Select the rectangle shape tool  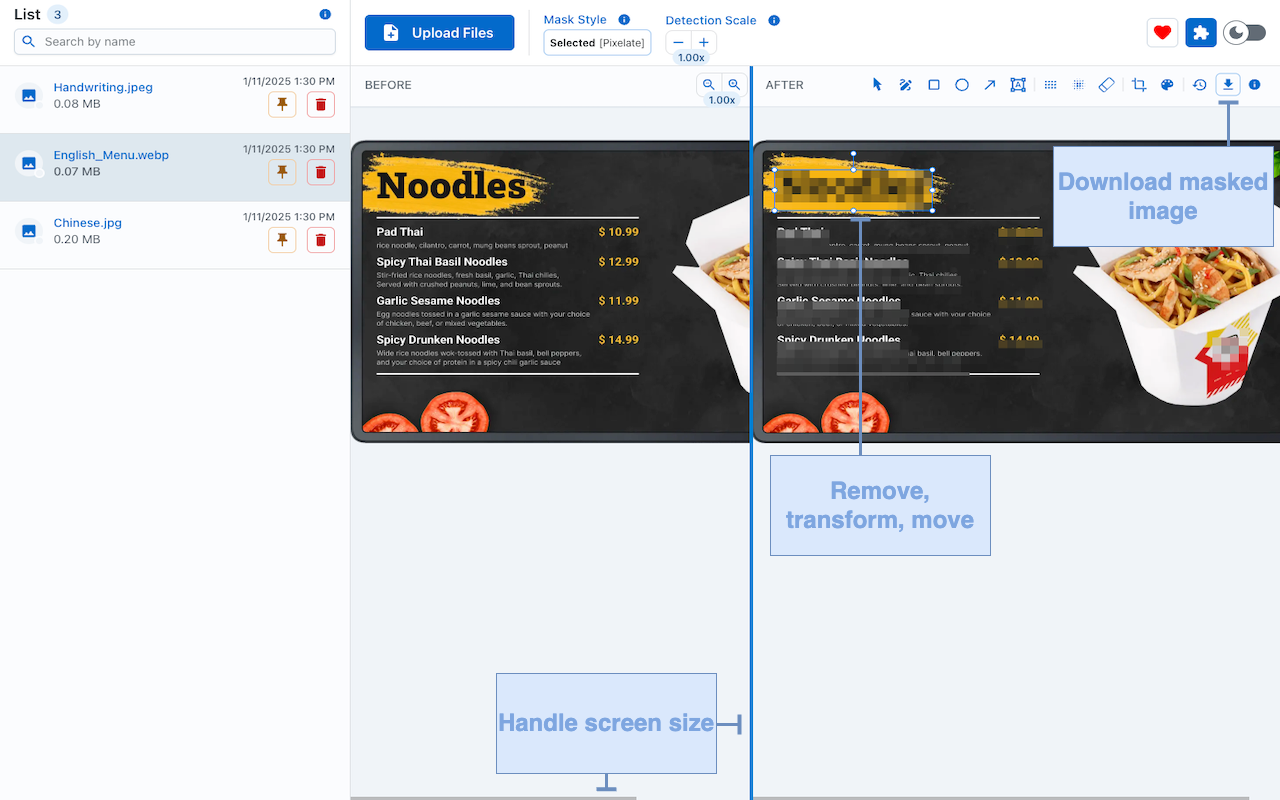point(933,85)
